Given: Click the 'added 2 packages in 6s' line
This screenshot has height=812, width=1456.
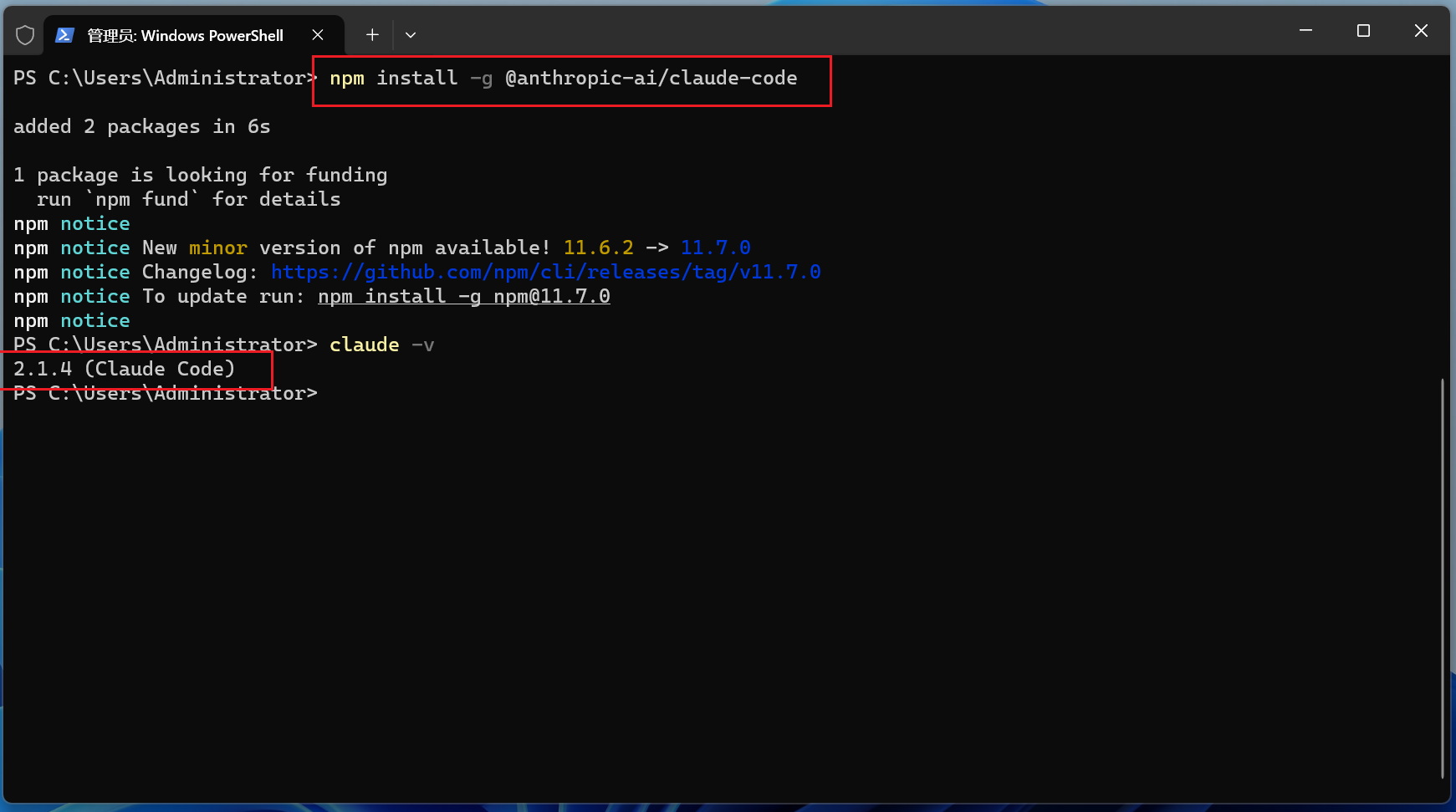Looking at the screenshot, I should 141,126.
